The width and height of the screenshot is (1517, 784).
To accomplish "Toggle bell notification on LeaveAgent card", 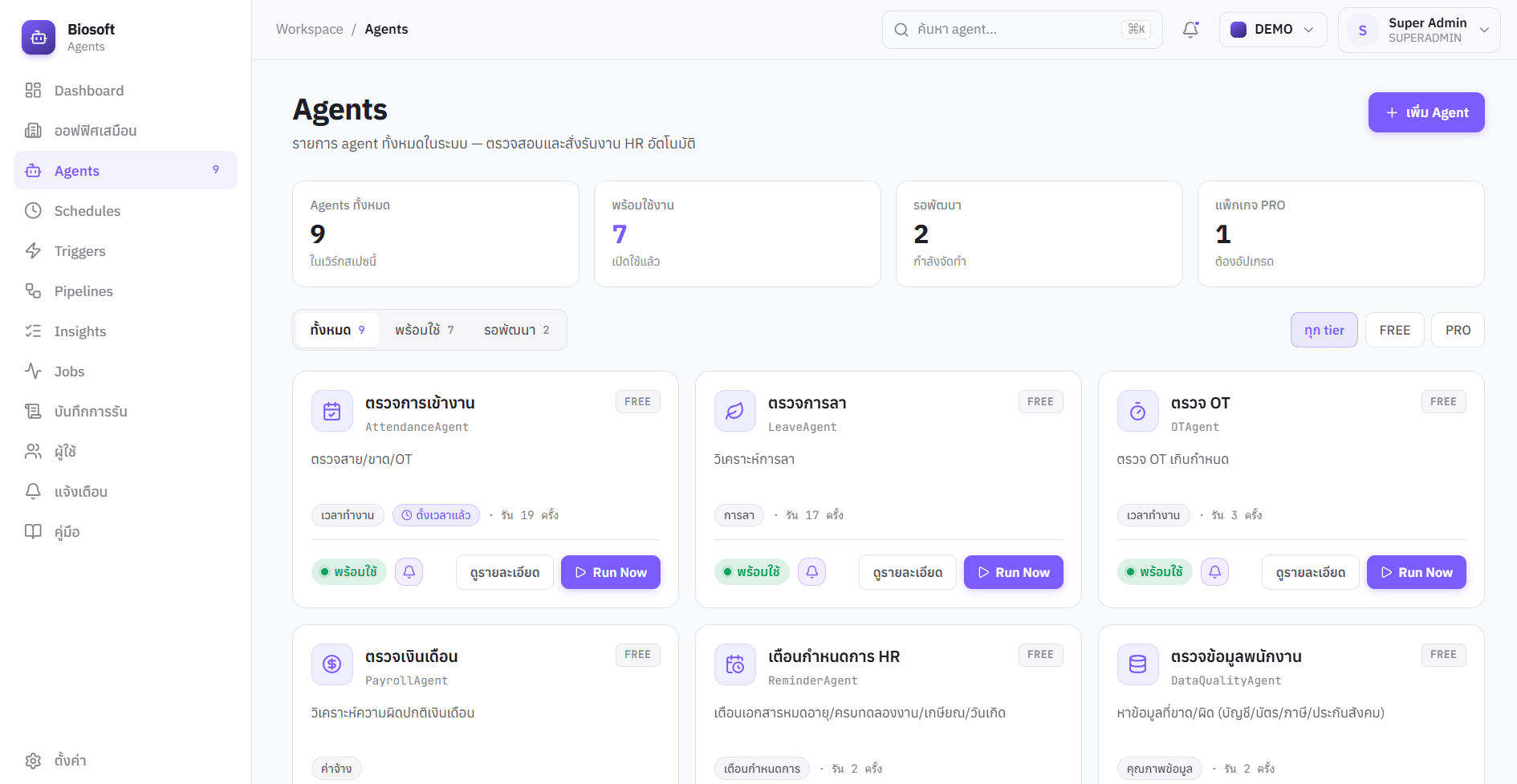I will (x=812, y=572).
